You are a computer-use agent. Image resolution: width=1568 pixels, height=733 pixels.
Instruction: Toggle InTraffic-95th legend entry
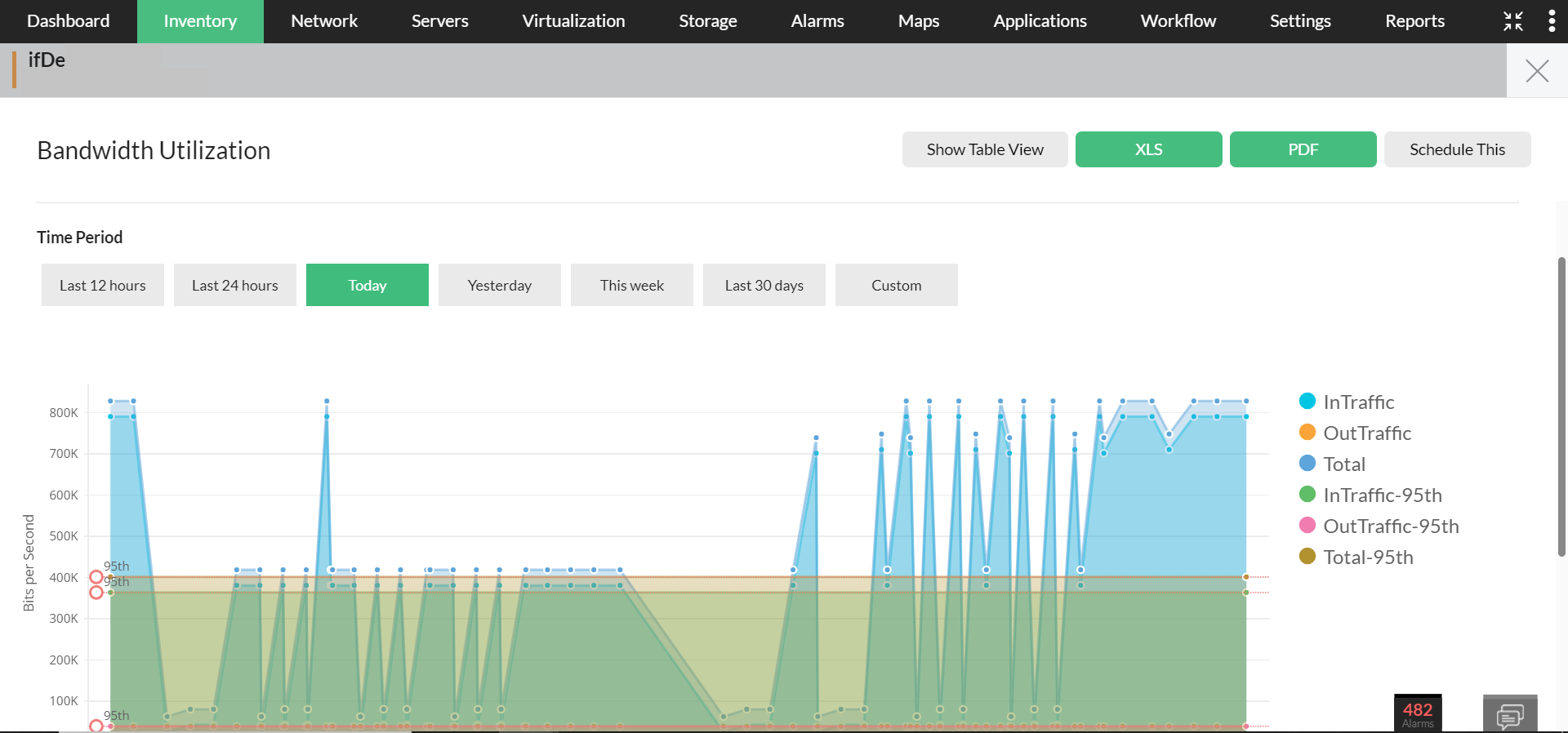pyautogui.click(x=1382, y=495)
